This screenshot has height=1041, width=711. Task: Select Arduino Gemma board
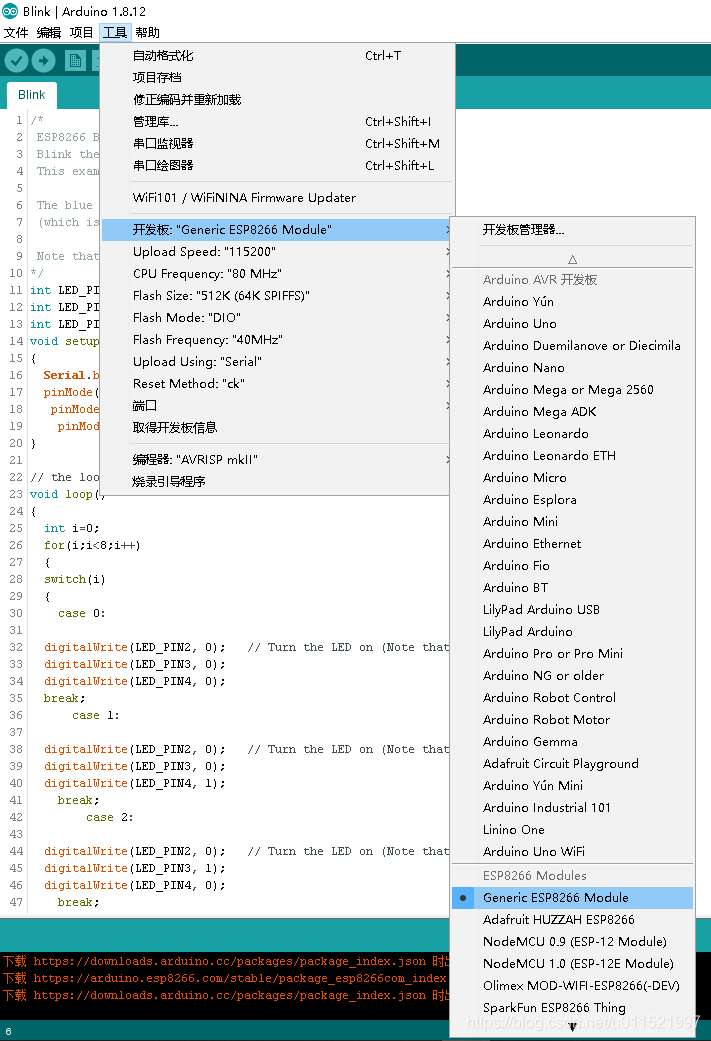[572, 741]
